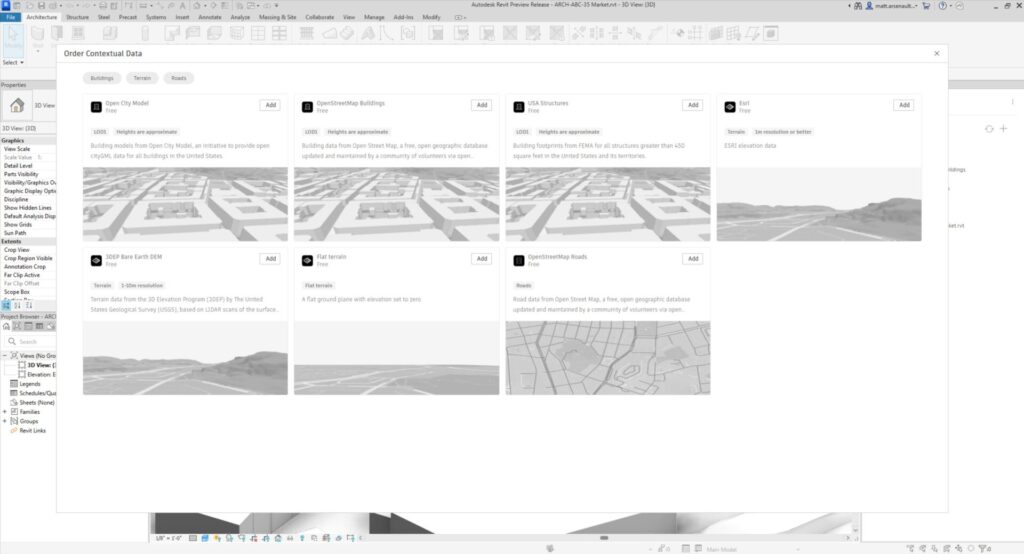Close the Order Contextual Data dialog

[x=936, y=54]
